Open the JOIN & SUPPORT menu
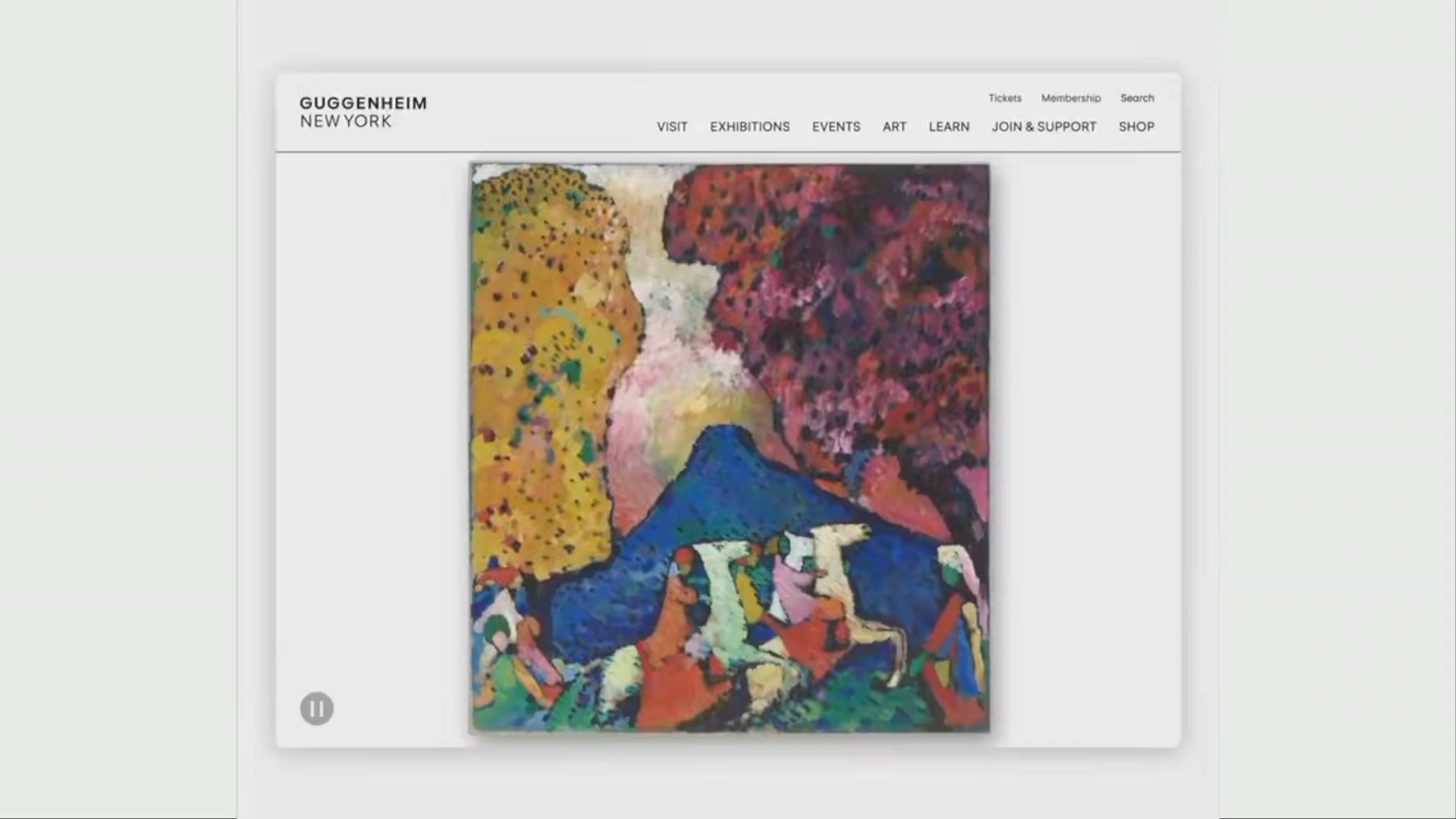 (1043, 127)
